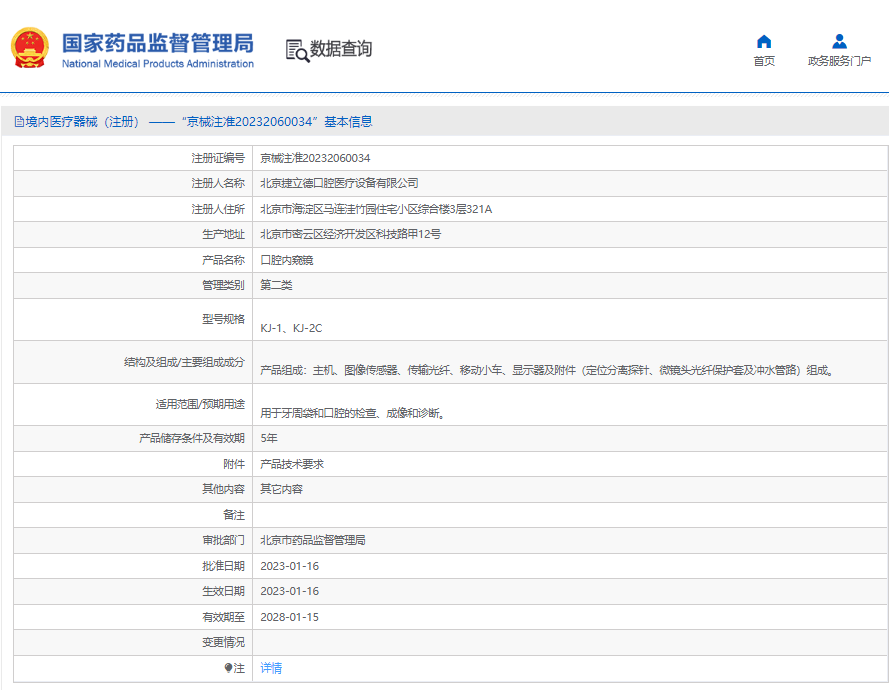Click the 产品技术要求 attachment
This screenshot has width=889, height=690.
click(x=292, y=464)
